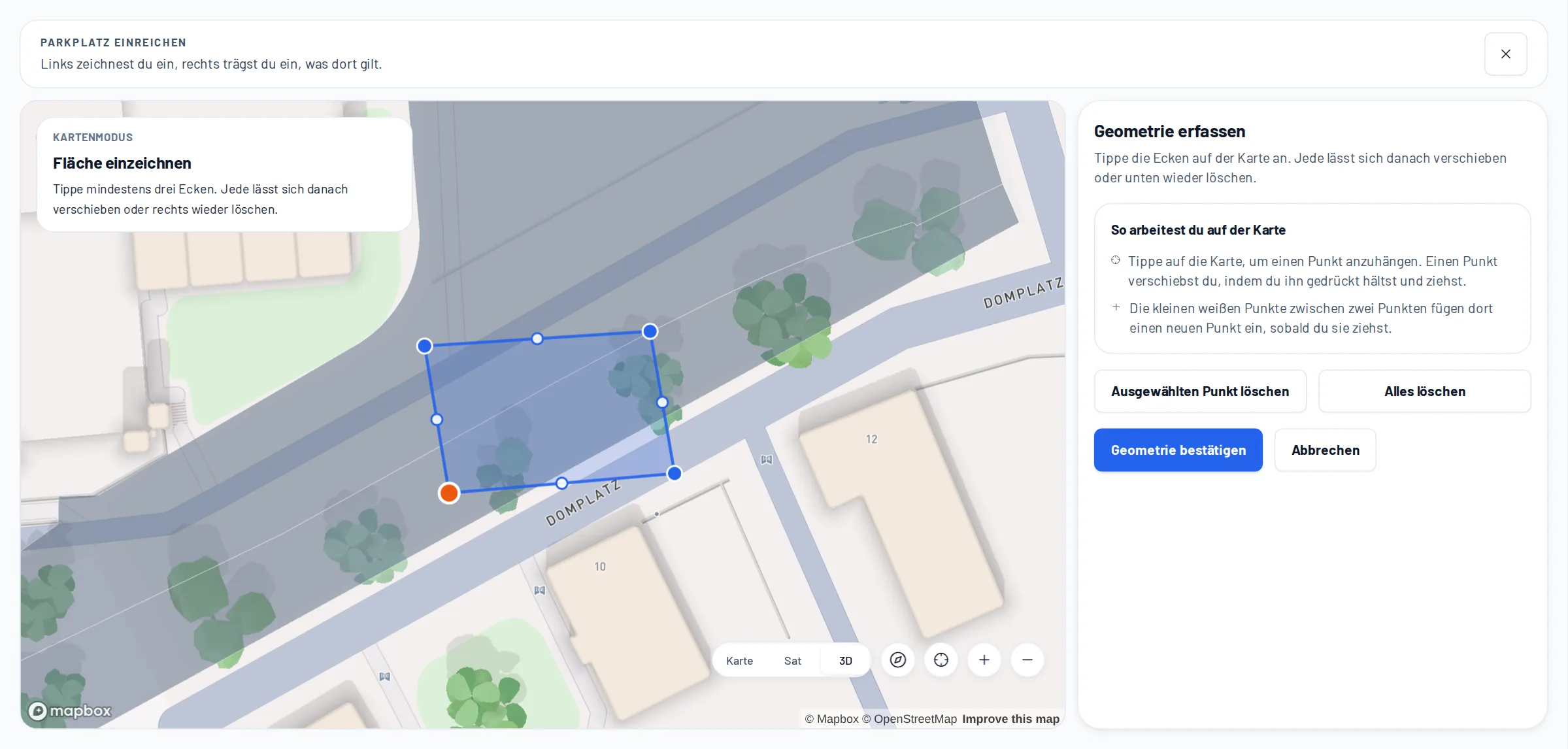Toggle the 3D map view
Viewport: 1568px width, 749px height.
[x=846, y=661]
